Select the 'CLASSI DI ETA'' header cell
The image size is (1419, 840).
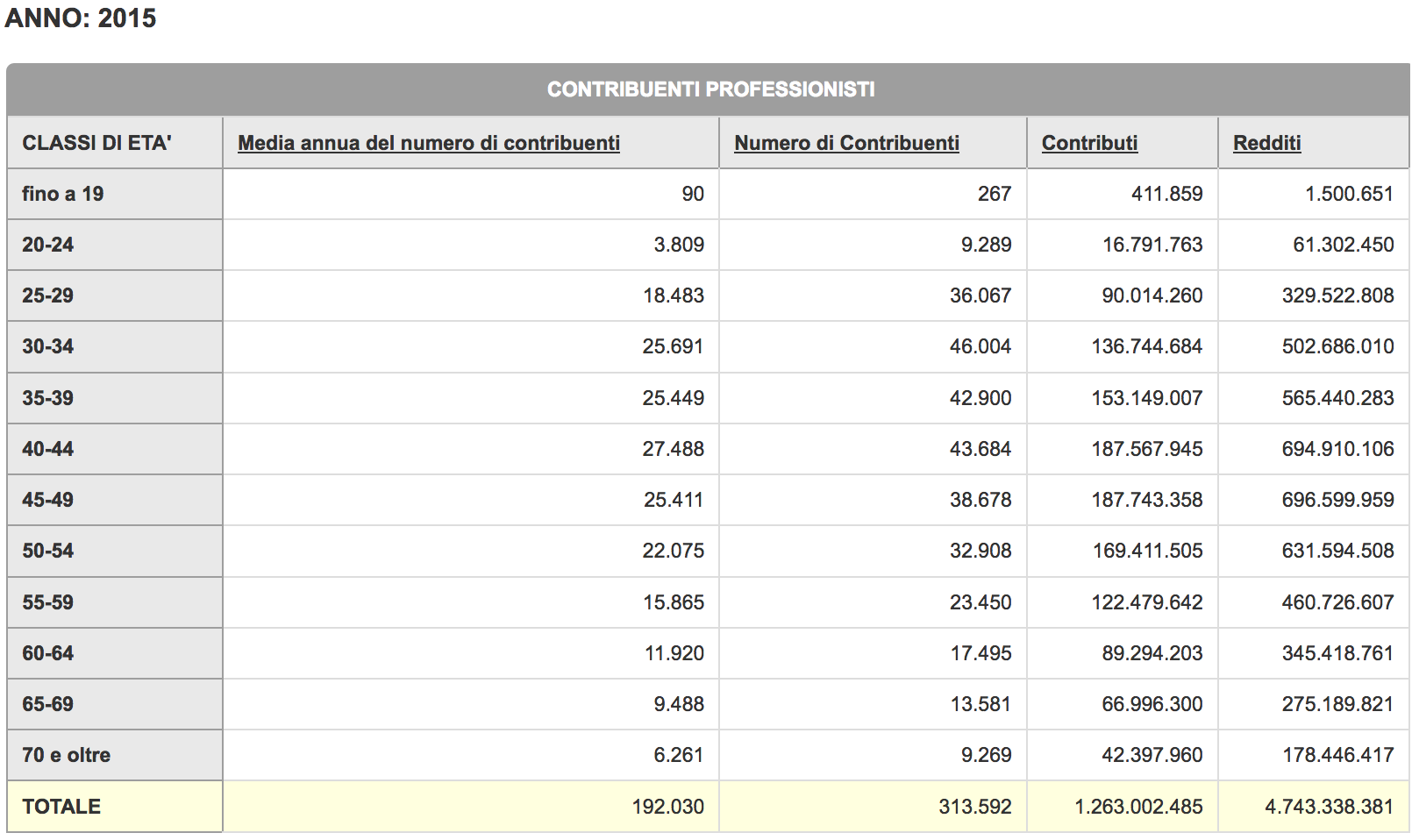click(96, 143)
